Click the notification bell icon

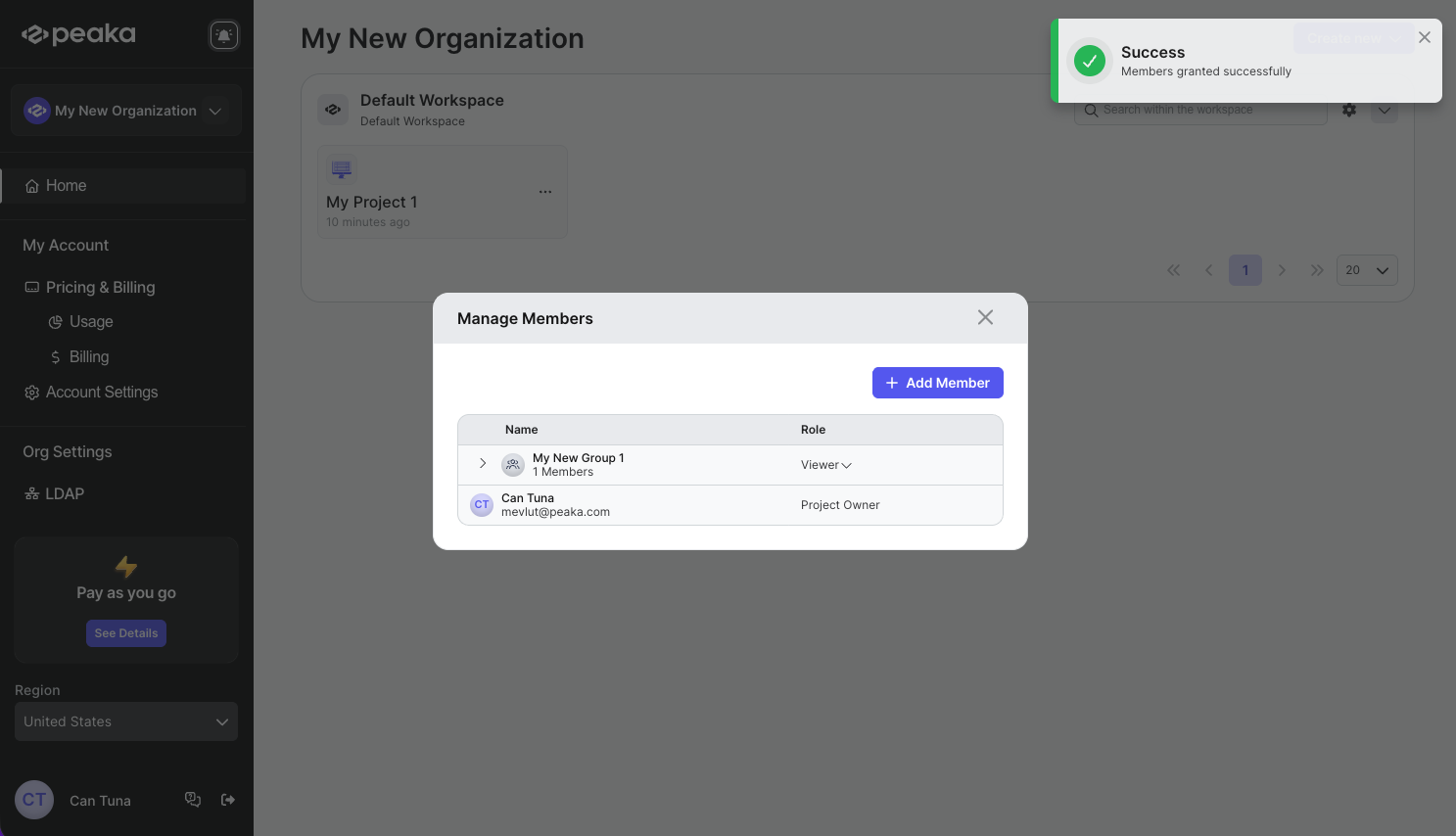pos(224,35)
